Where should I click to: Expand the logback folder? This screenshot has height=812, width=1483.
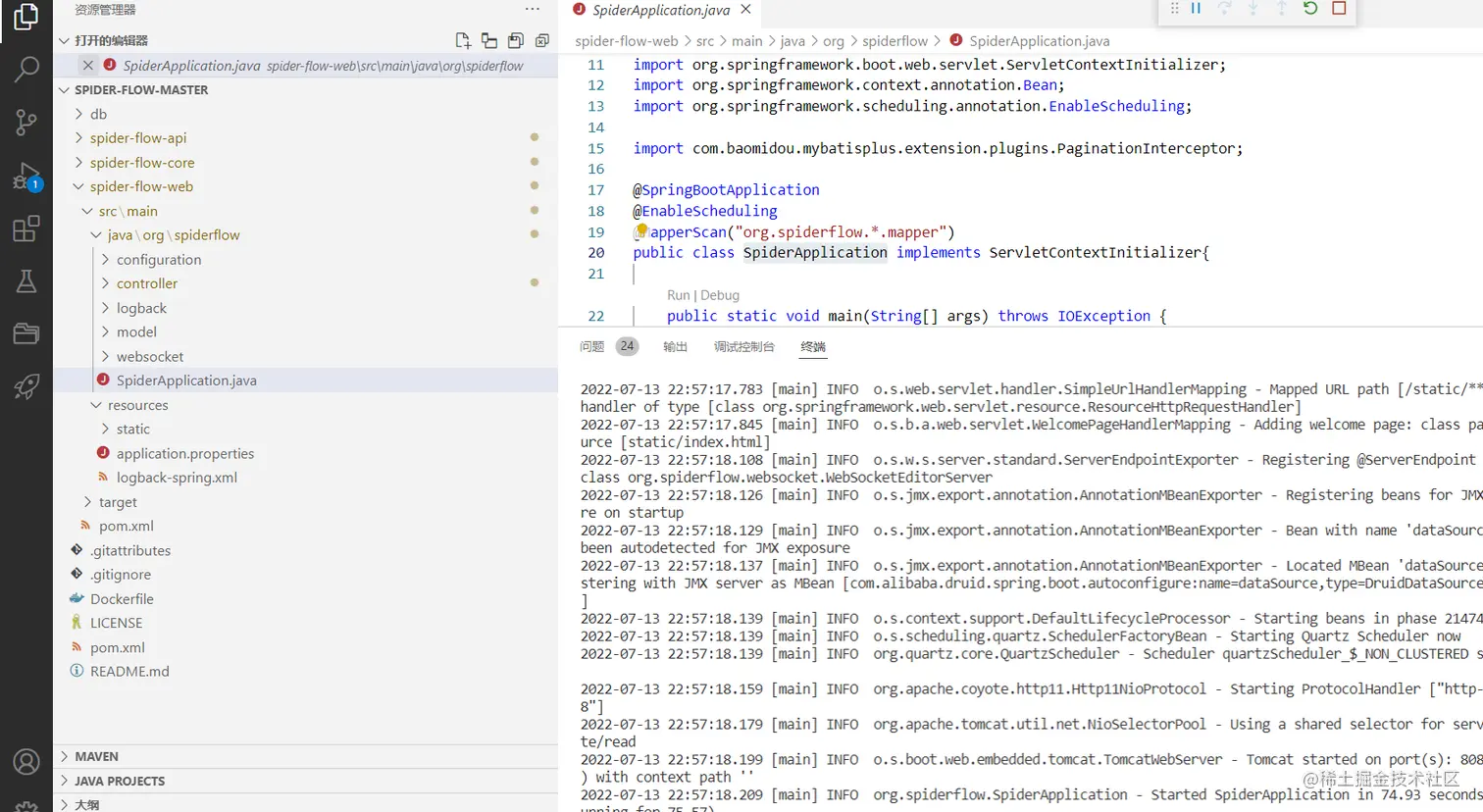pyautogui.click(x=106, y=308)
